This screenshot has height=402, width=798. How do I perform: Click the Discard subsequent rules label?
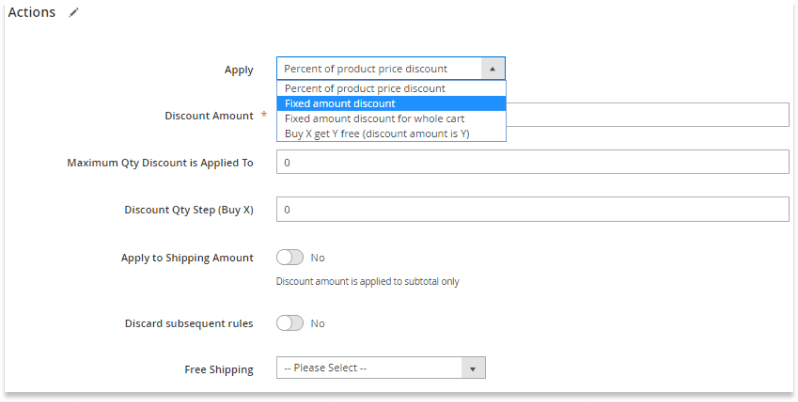[189, 324]
